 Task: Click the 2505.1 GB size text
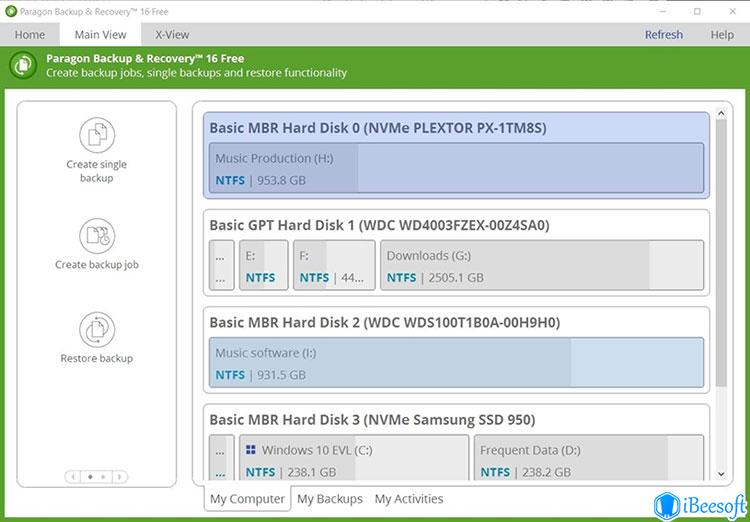pos(456,278)
